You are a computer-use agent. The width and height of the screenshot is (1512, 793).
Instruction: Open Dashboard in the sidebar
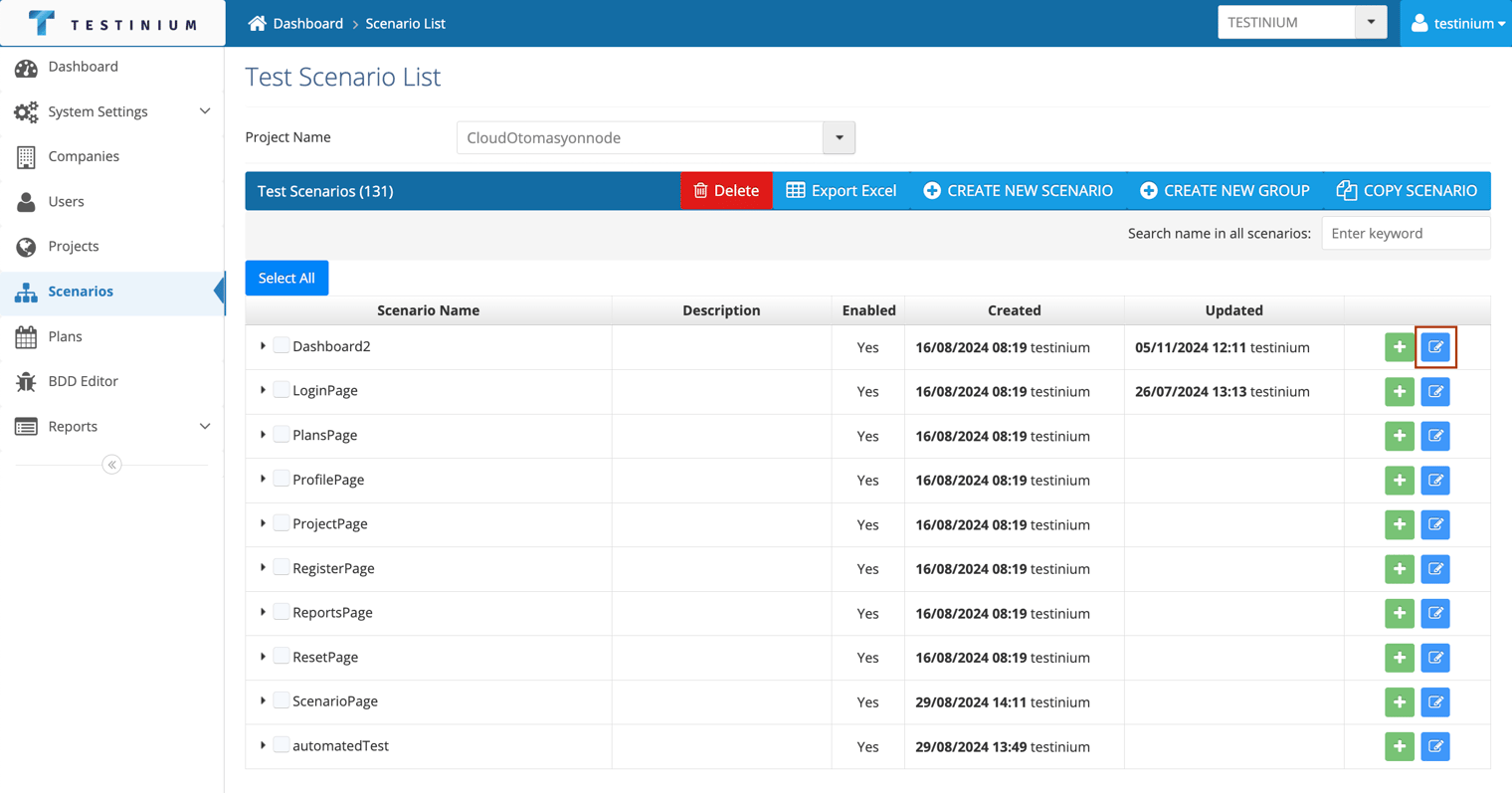tap(112, 67)
